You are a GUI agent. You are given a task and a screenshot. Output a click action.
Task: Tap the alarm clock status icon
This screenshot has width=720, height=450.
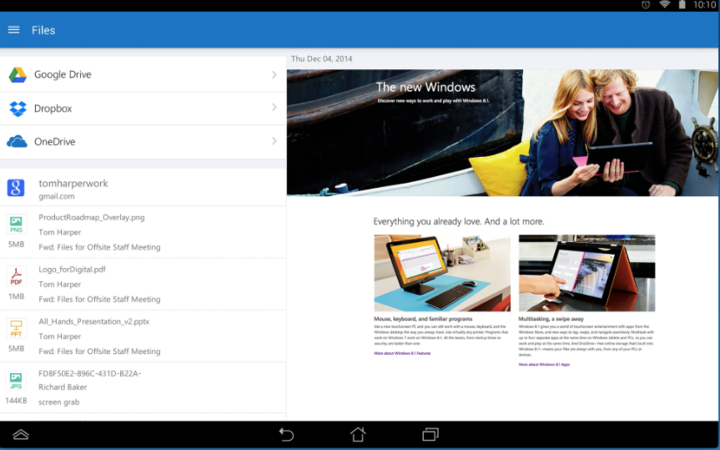(646, 5)
